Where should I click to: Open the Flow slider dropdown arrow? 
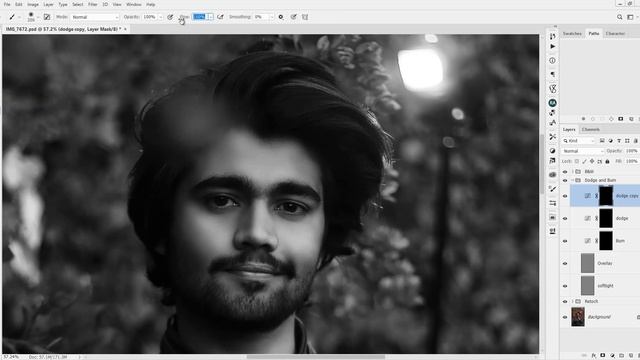(x=210, y=17)
